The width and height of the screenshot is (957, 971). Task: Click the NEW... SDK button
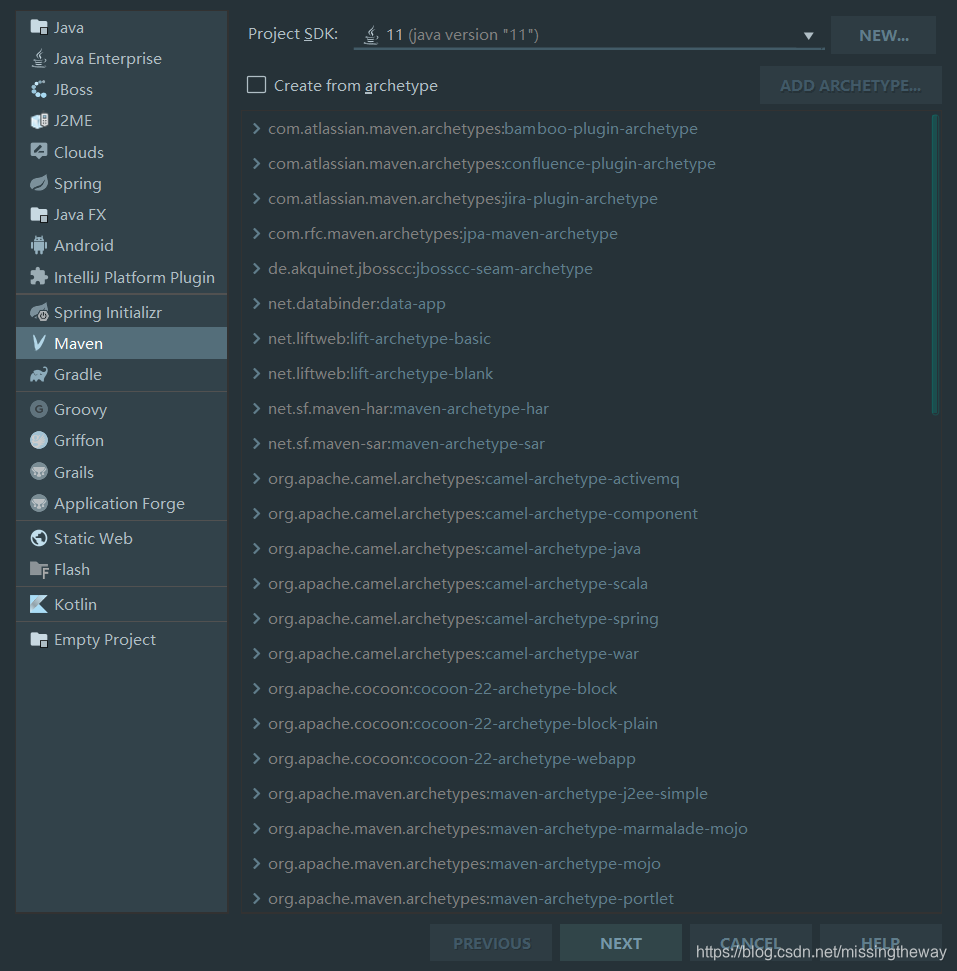point(883,35)
